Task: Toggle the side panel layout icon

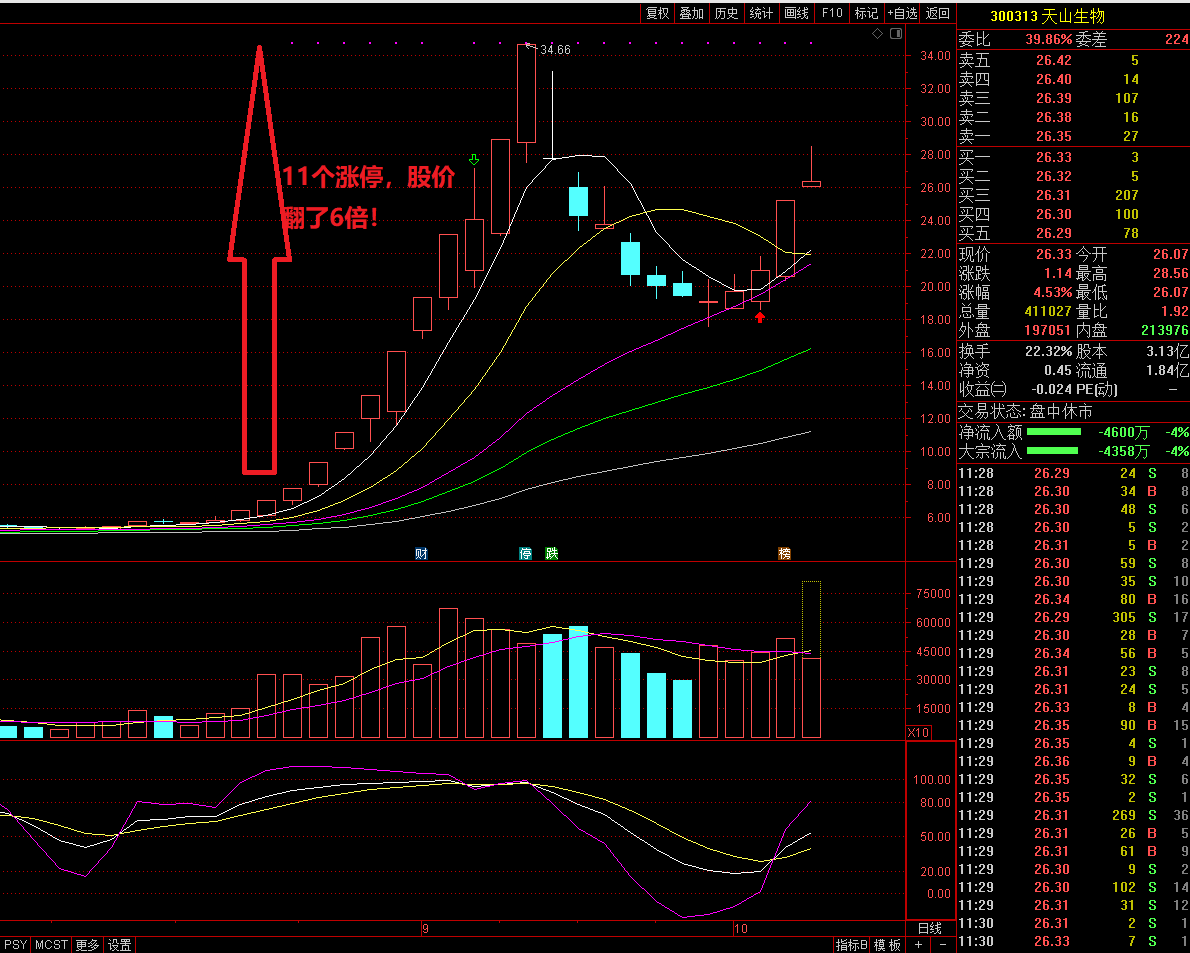Action: [894, 34]
